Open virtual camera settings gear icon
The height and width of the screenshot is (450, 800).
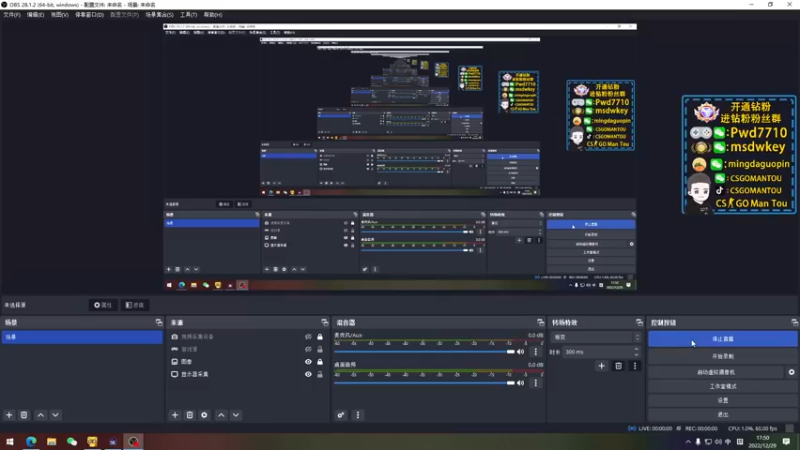[791, 372]
